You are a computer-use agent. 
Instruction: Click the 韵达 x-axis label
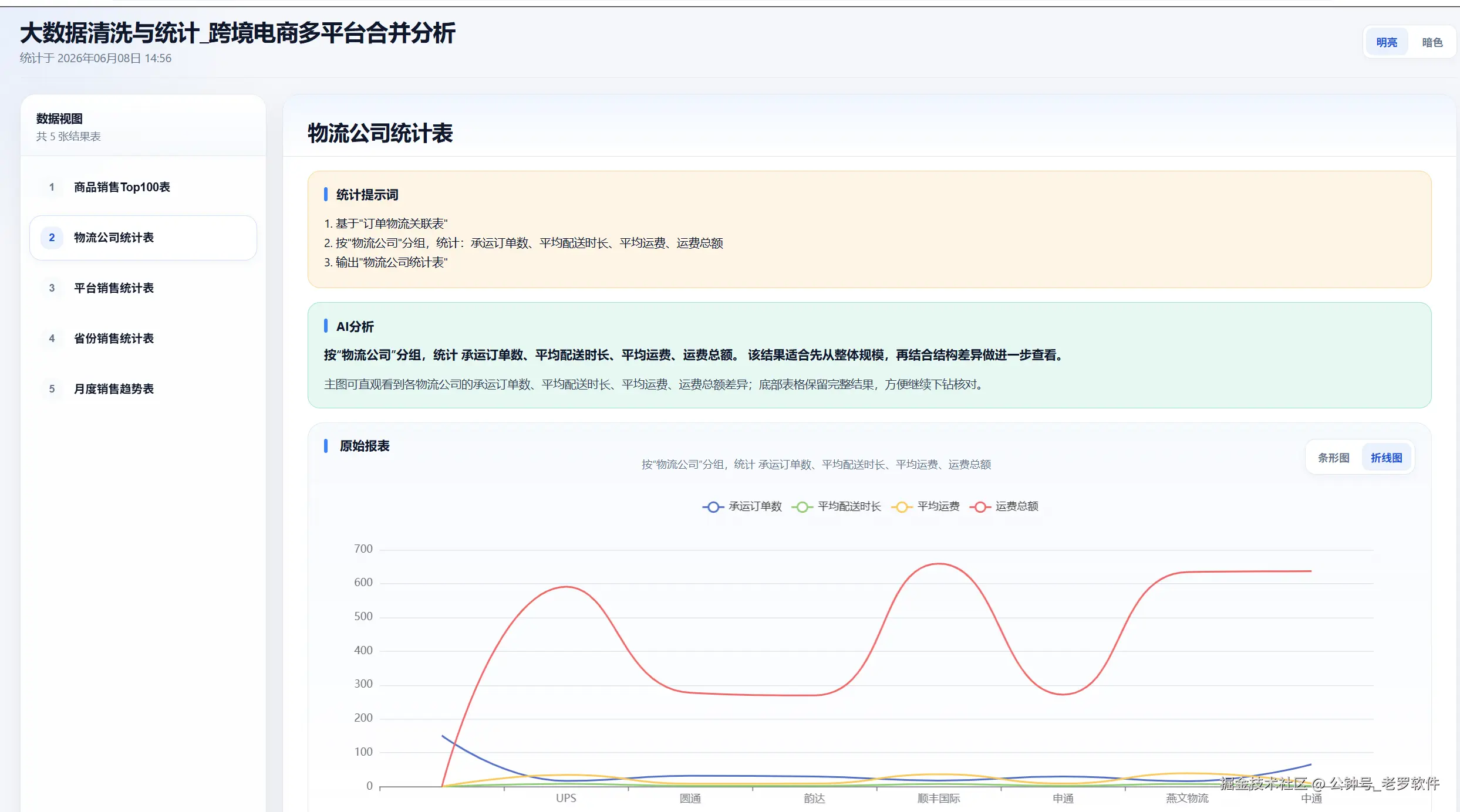pyautogui.click(x=814, y=798)
